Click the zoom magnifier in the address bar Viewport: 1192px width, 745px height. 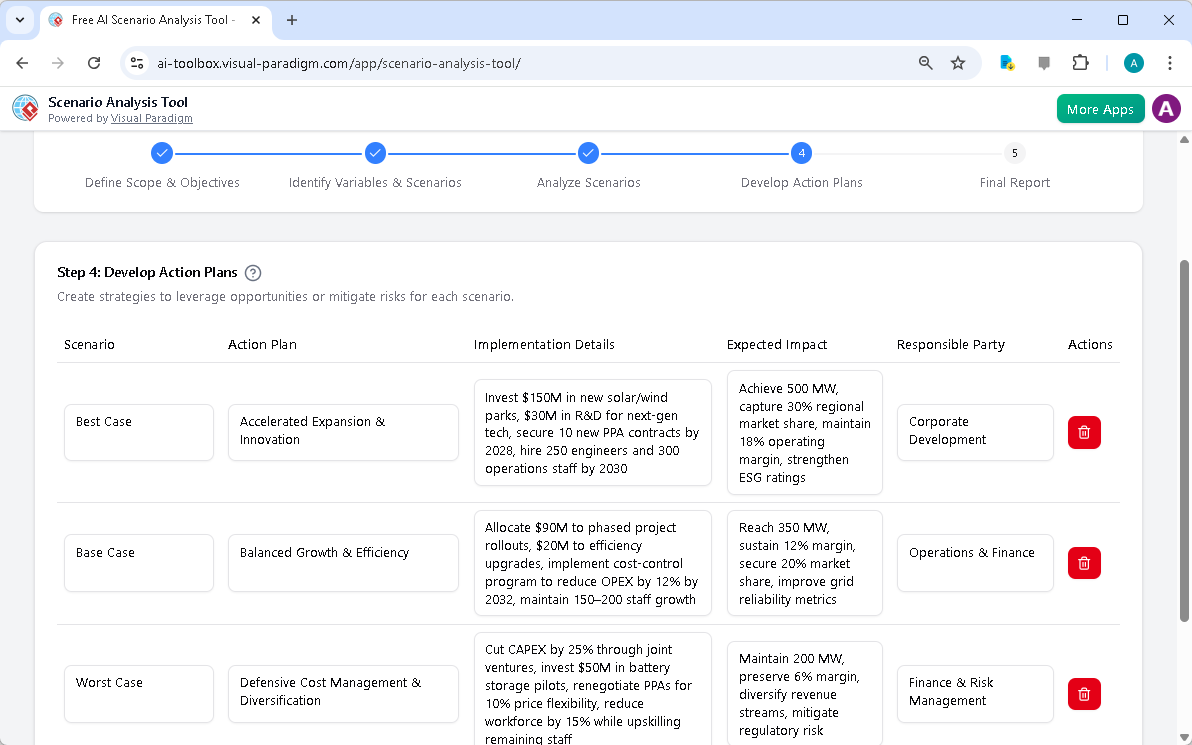925,62
